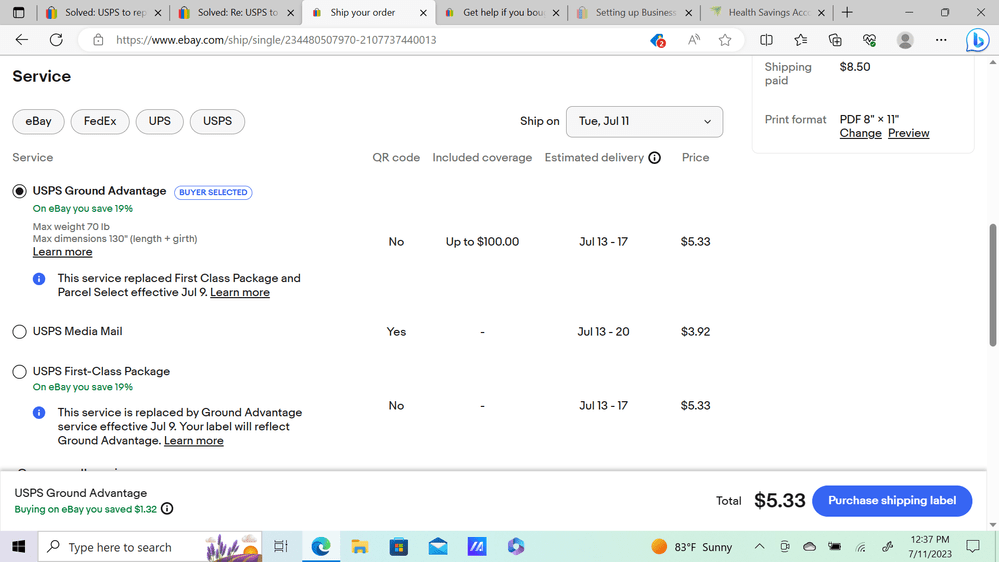Open Bing Copilot sidebar
The image size is (999, 562).
click(x=977, y=40)
